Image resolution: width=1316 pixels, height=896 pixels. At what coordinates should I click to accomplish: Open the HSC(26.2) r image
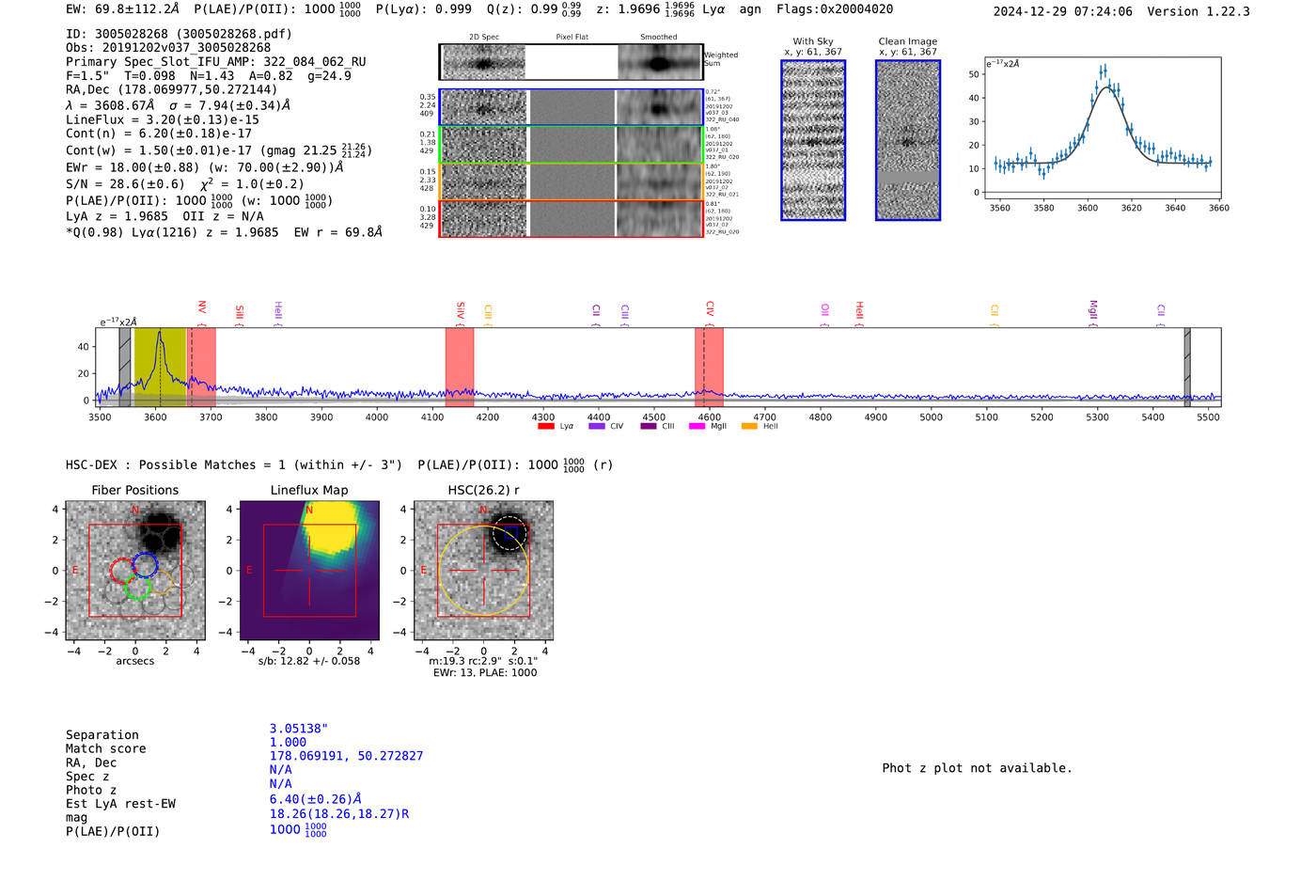point(483,571)
